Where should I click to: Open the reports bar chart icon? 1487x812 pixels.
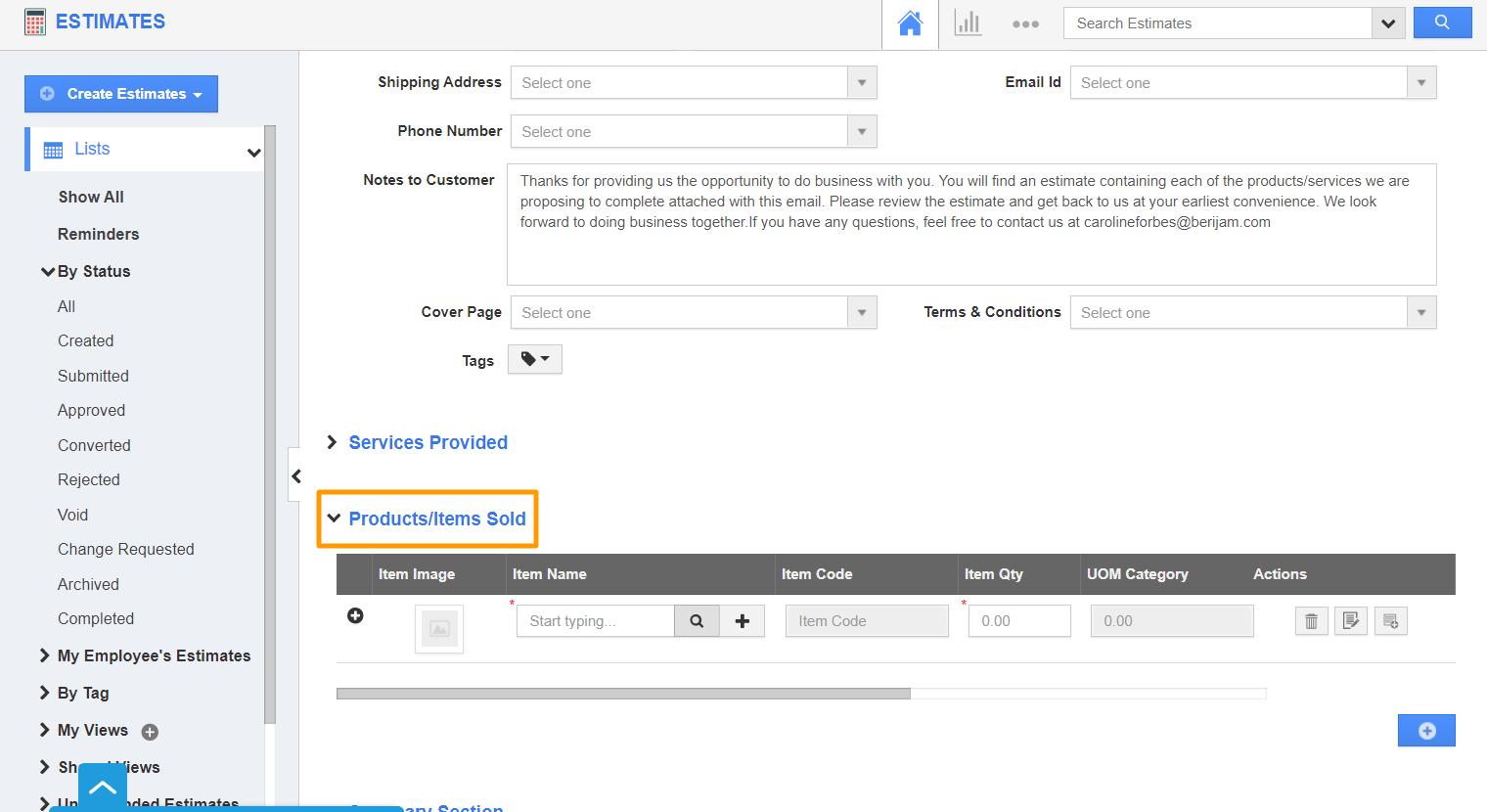click(x=968, y=23)
